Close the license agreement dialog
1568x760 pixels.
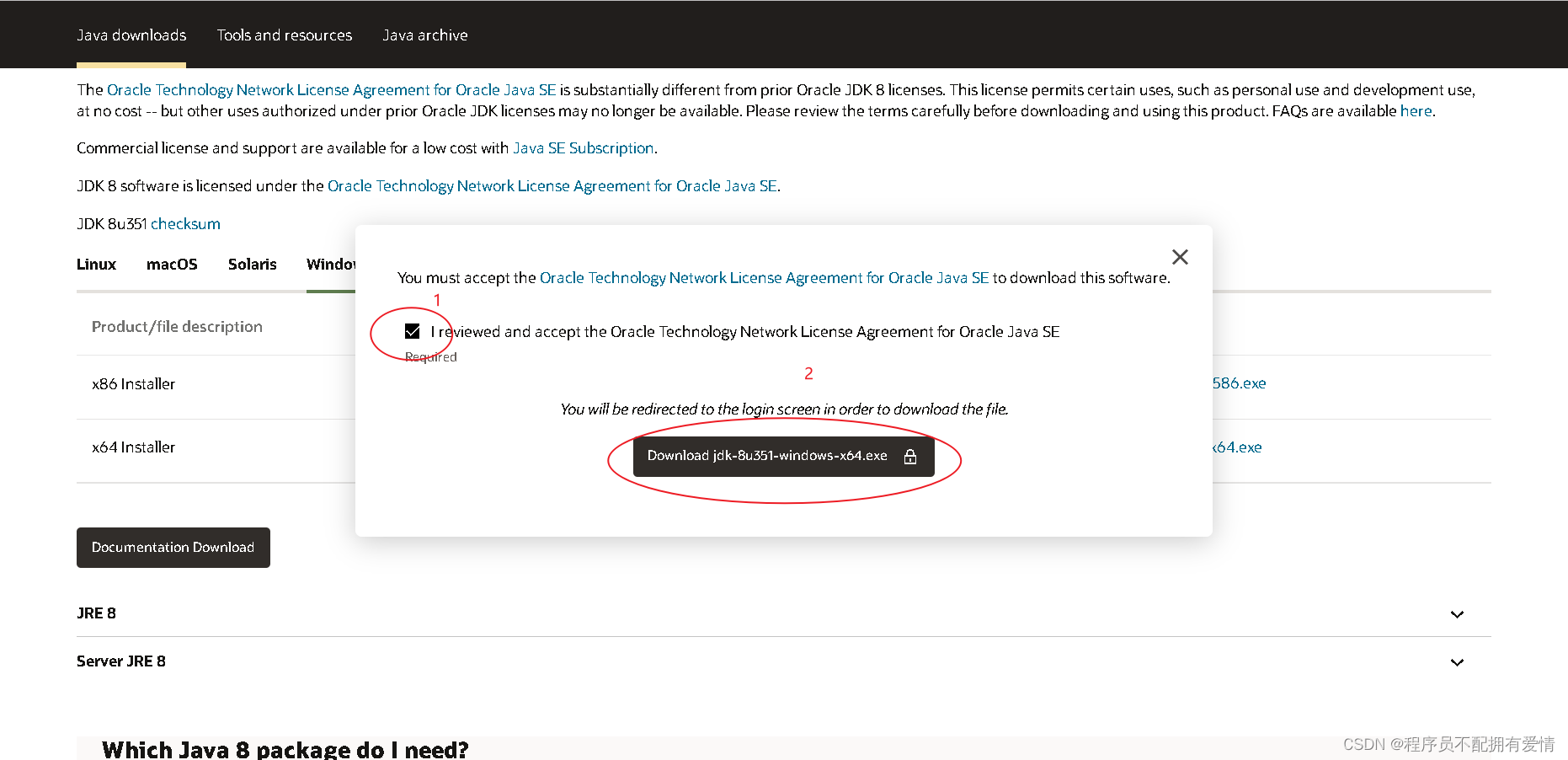tap(1180, 257)
